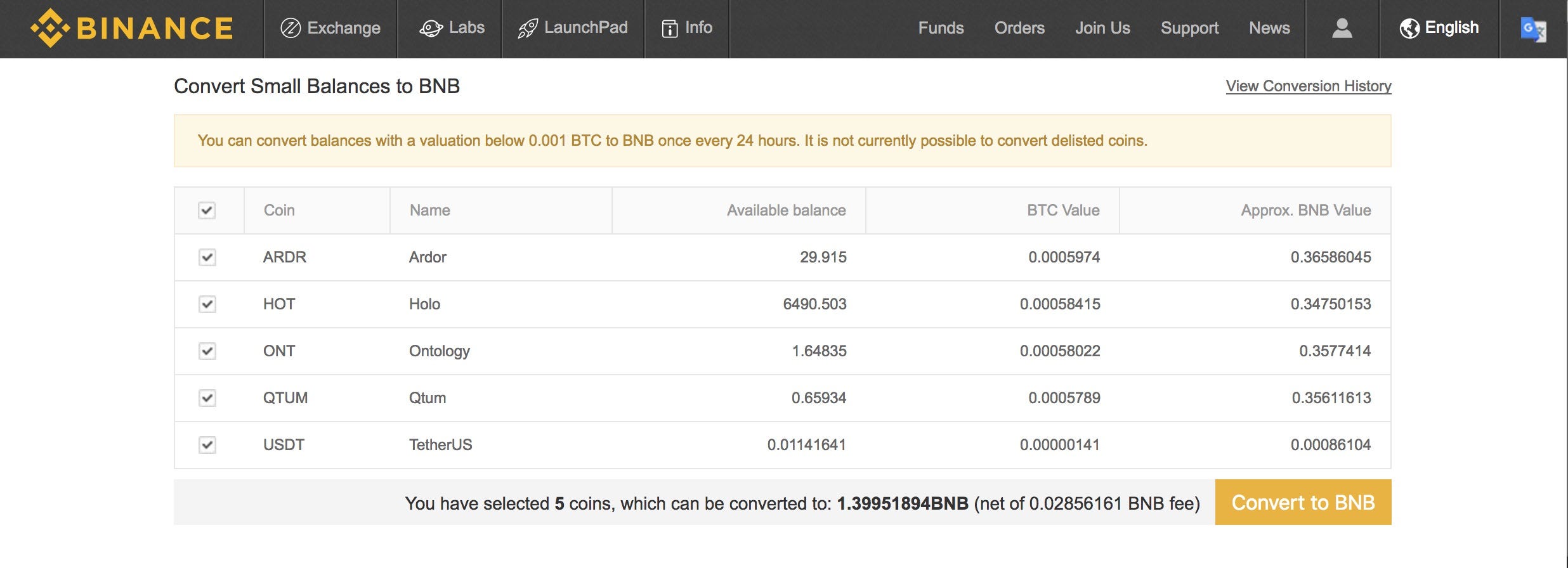Click the yellow conversion notice banner text
The image size is (1568, 568).
pos(672,141)
